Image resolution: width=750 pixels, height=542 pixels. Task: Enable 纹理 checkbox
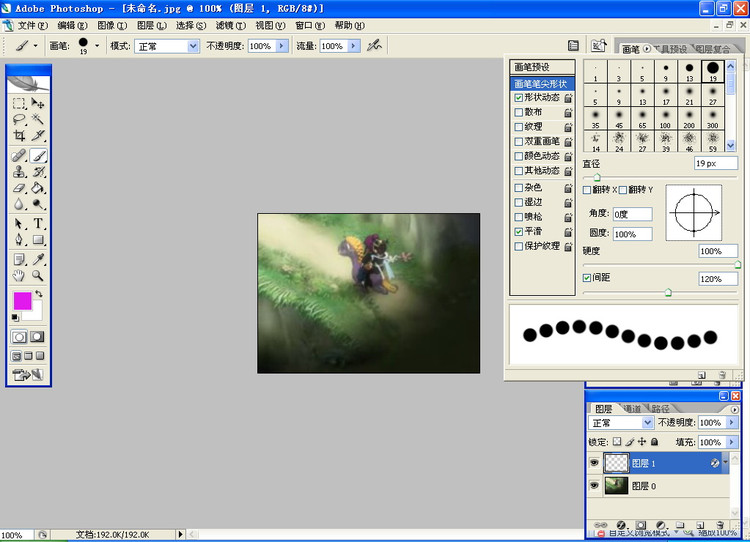518,127
